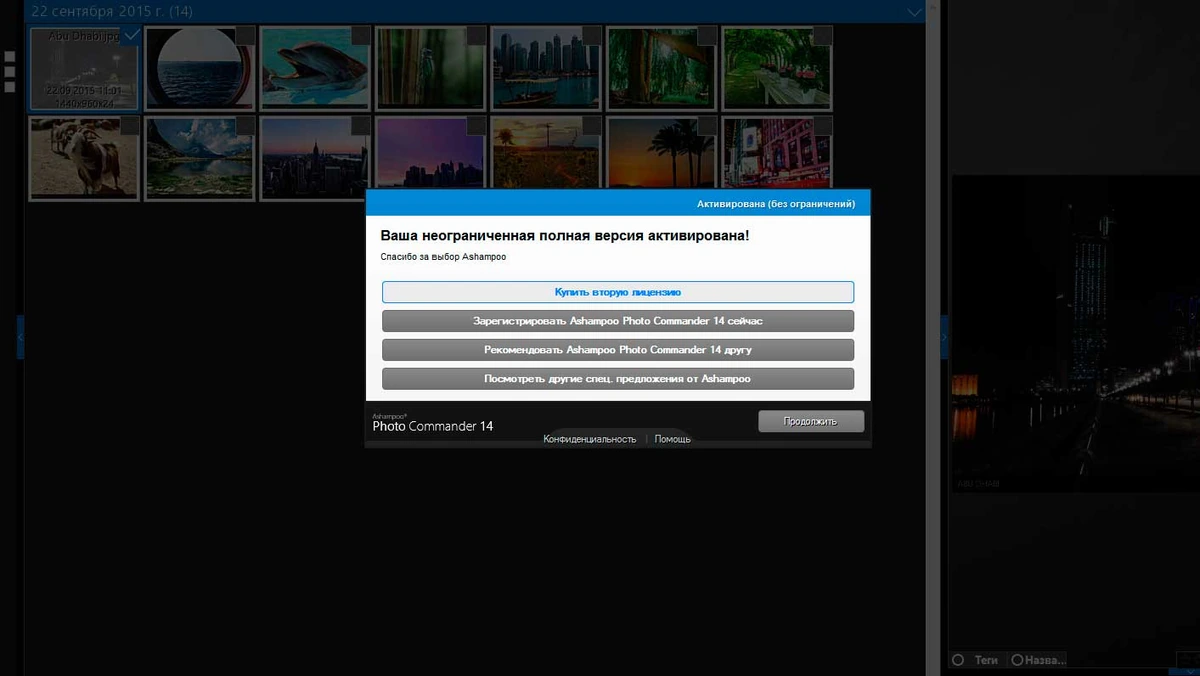Uncheck the Abu Dhabi.jpg thumbnail checkbox
Screen dimensions: 1200x676
pos(130,36)
